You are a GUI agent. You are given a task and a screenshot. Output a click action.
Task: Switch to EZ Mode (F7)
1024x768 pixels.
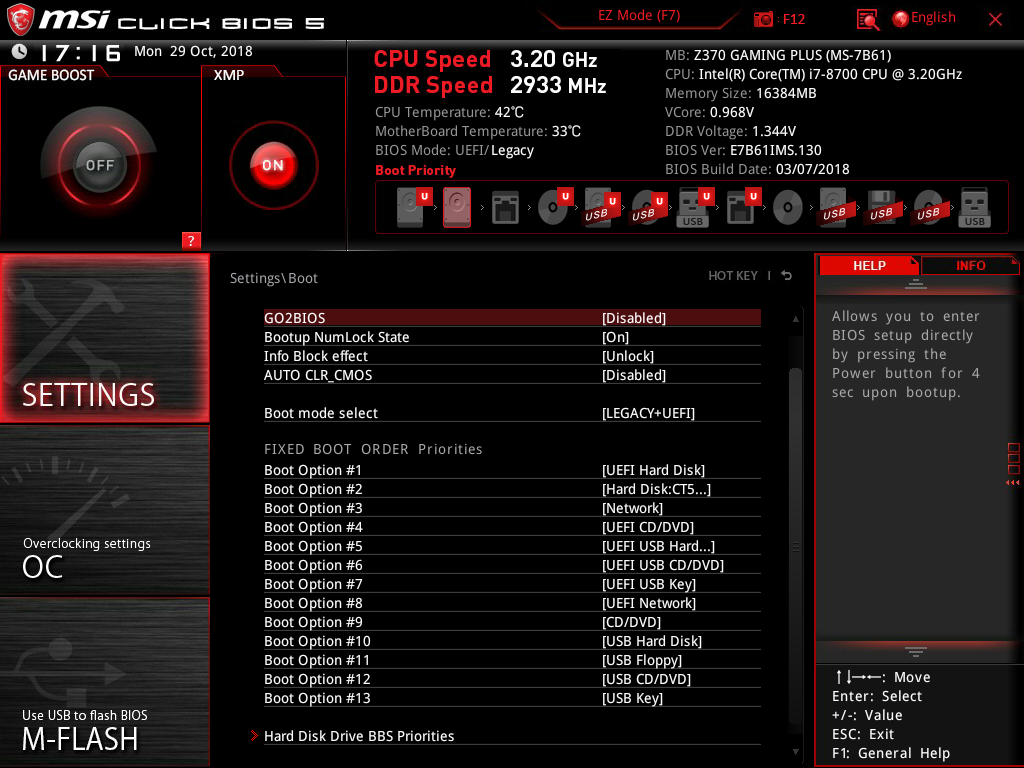click(x=639, y=15)
